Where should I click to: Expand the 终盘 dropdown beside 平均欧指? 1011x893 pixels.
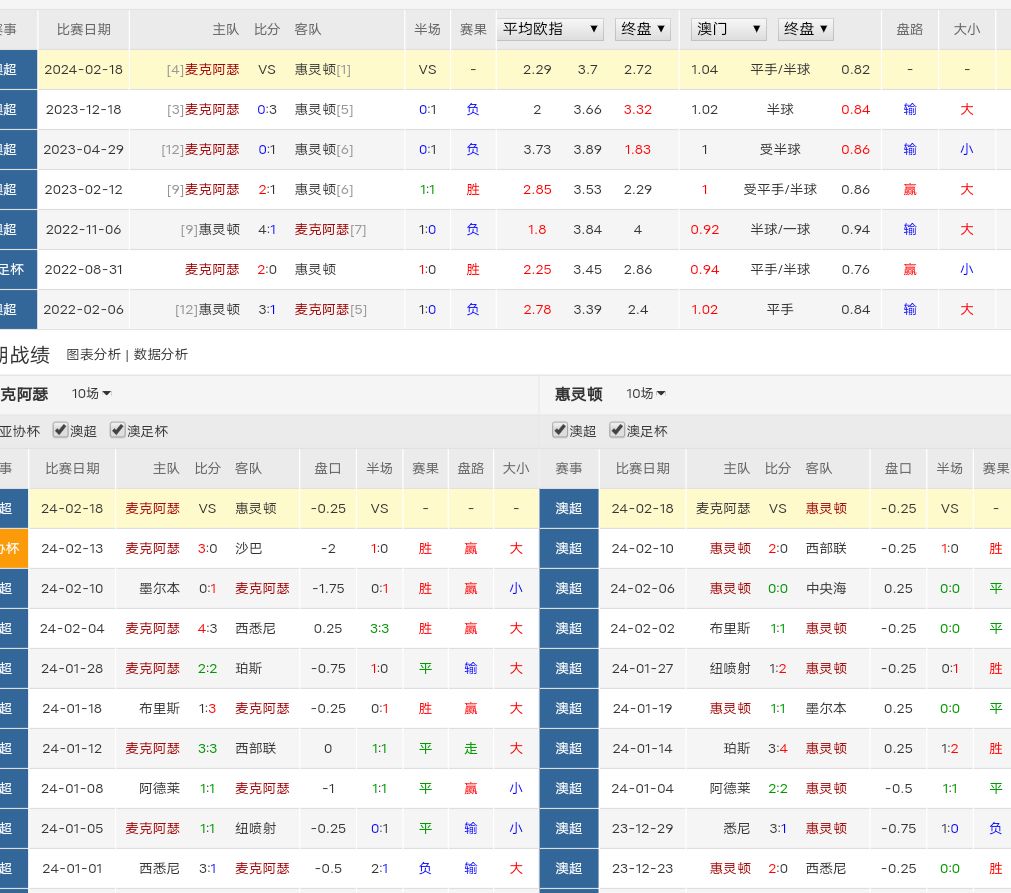642,29
